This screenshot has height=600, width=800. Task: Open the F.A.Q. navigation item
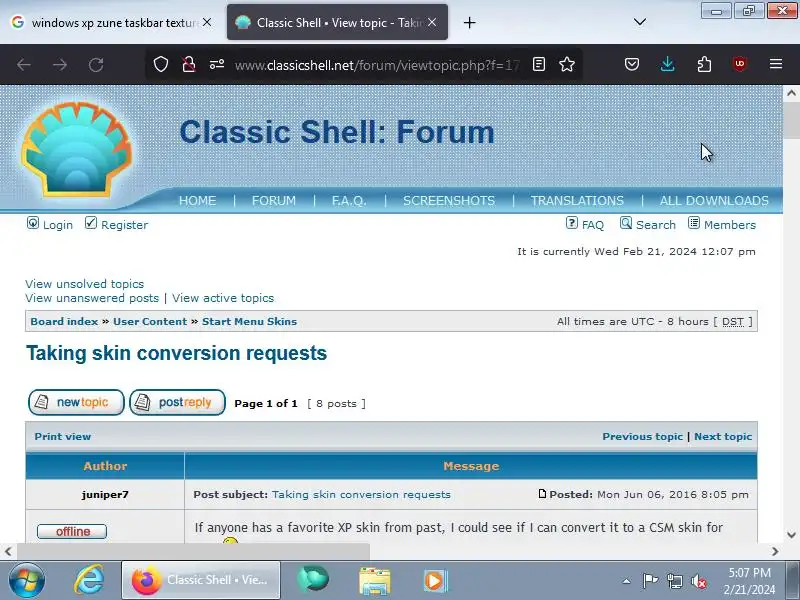tap(349, 201)
